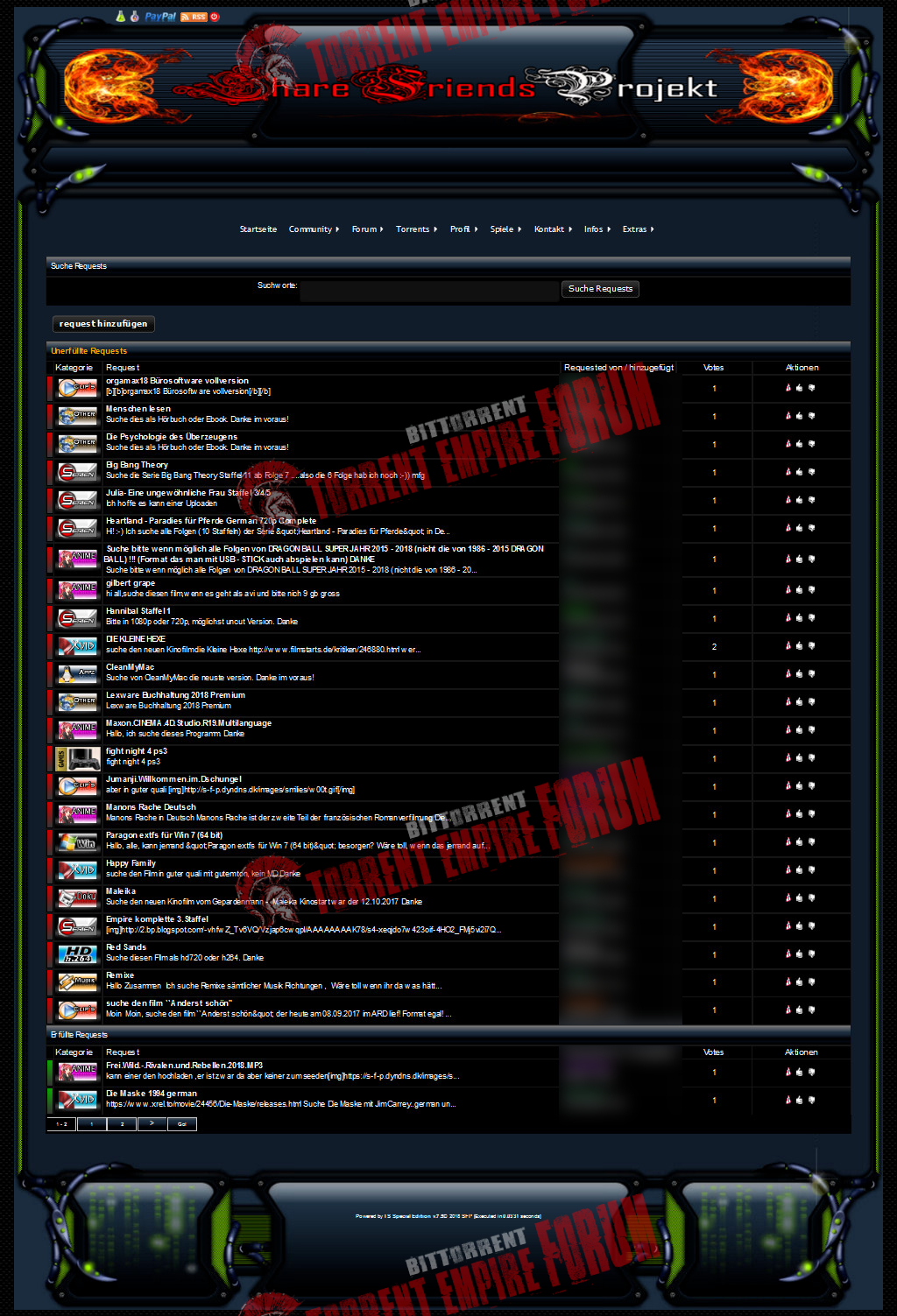Image resolution: width=897 pixels, height=1316 pixels.
Task: Click the Serien category icon beside Big Bang Theory
Action: [x=78, y=472]
